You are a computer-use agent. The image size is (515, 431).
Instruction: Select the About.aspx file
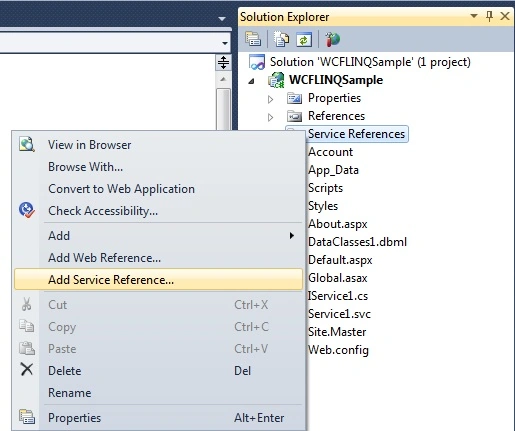click(338, 224)
